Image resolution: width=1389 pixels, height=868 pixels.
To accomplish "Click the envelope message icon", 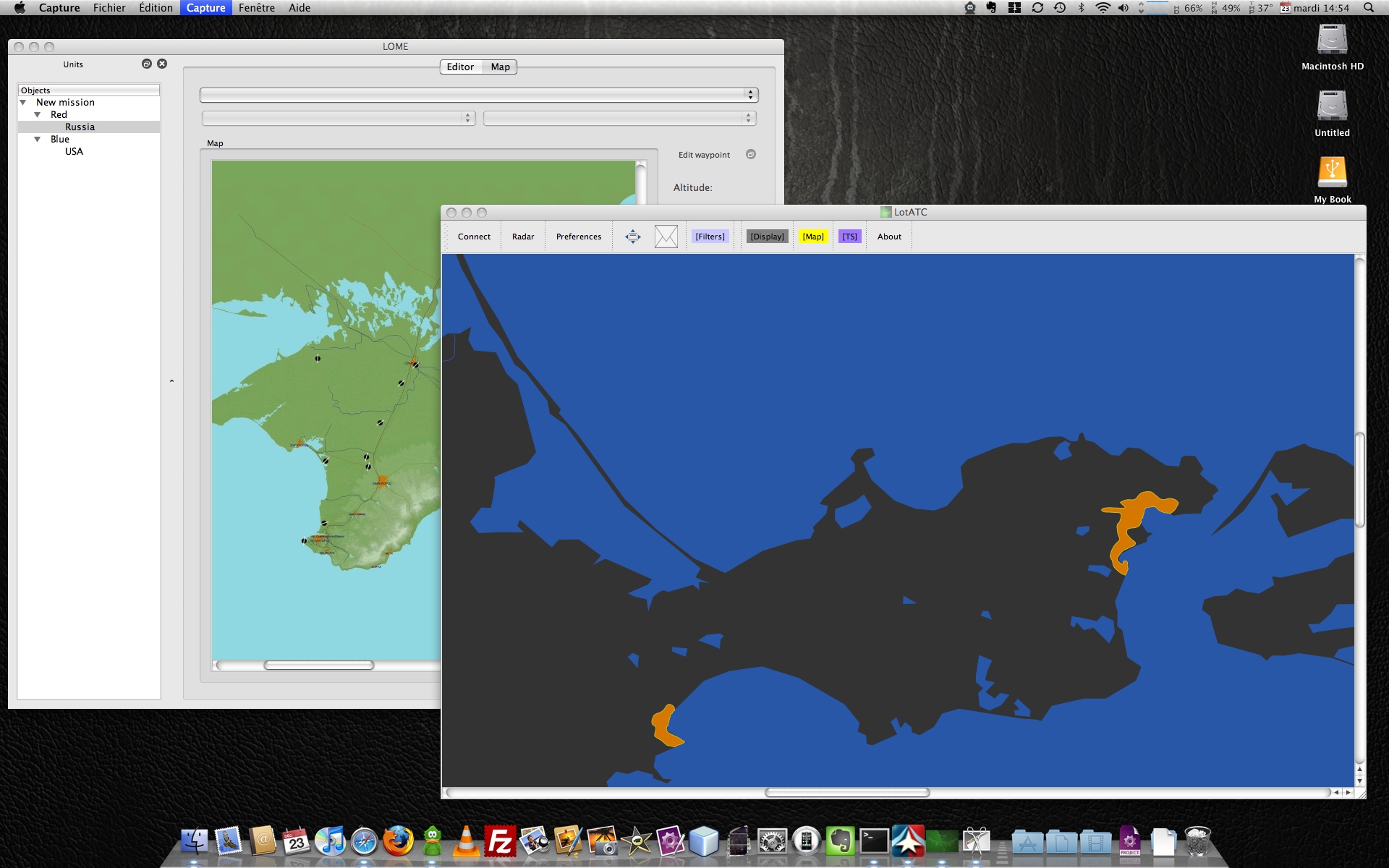I will pyautogui.click(x=666, y=237).
